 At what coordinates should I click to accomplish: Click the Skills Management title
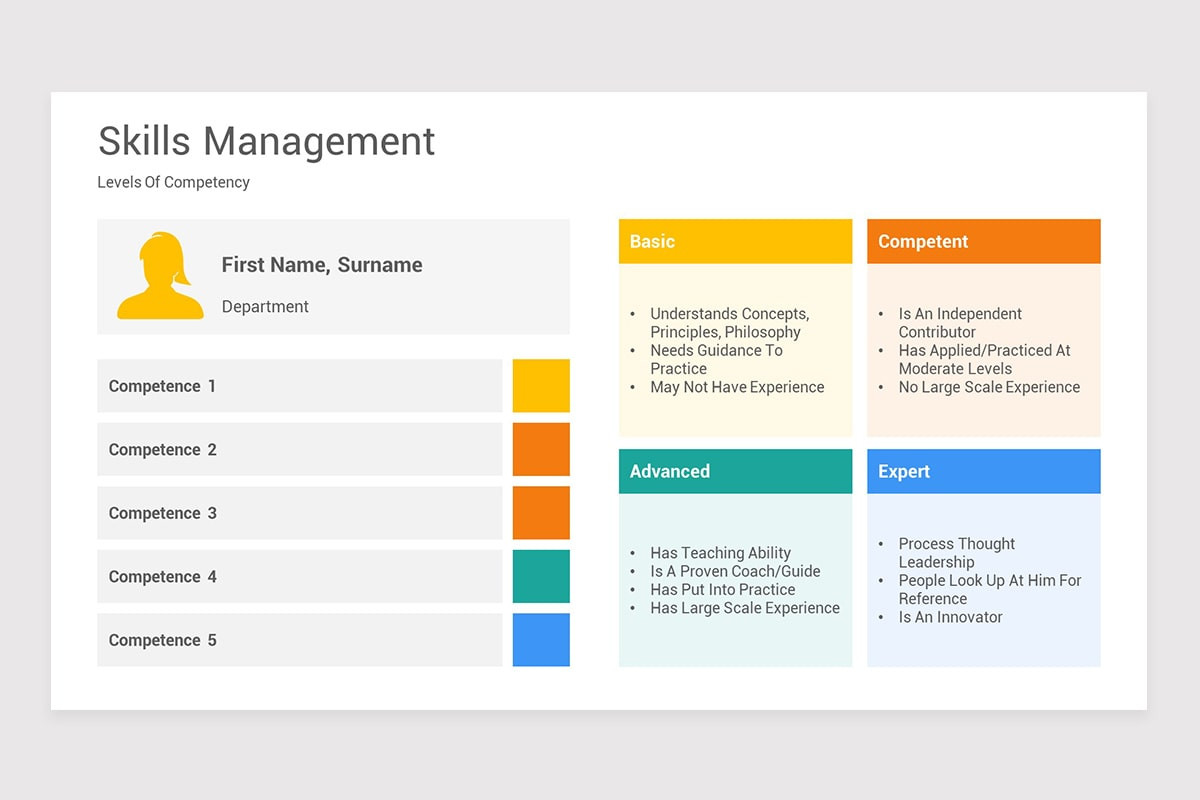click(266, 141)
